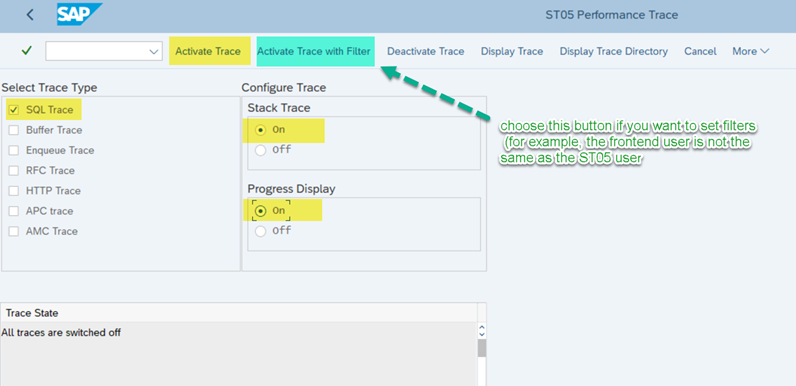
Task: Enable HTTP Trace
Action: (14, 191)
